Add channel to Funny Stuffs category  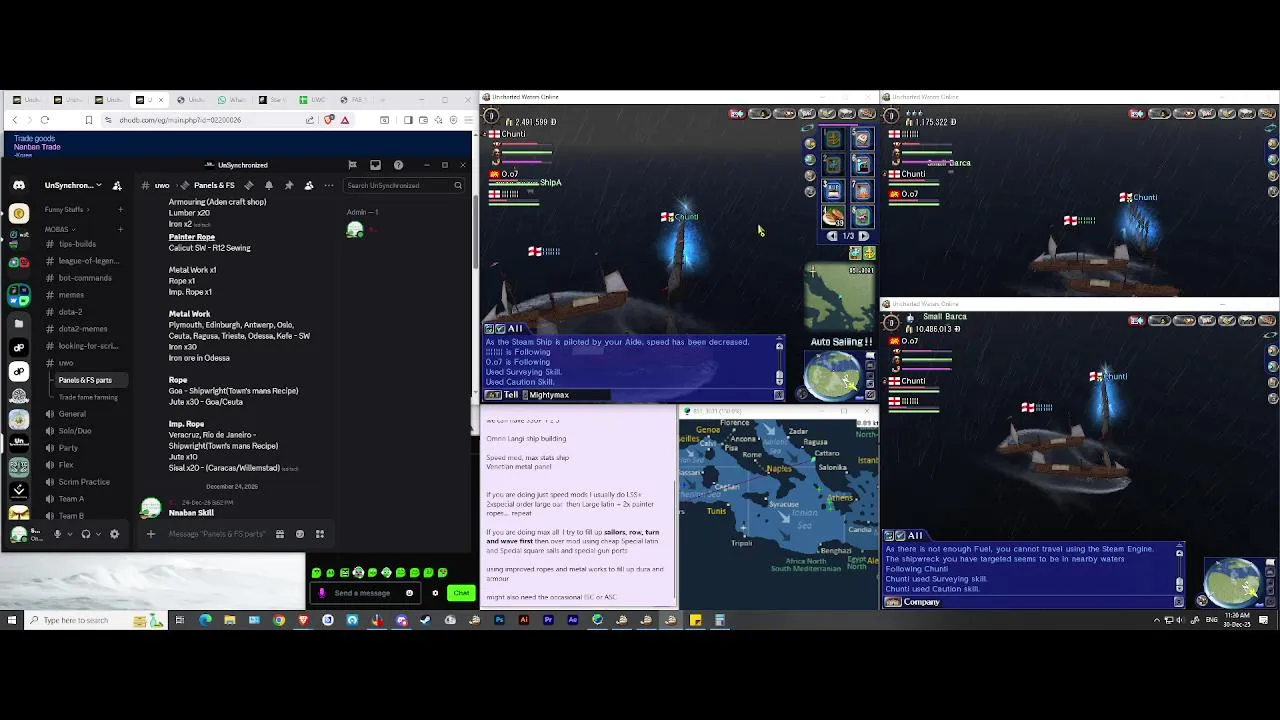[x=120, y=210]
